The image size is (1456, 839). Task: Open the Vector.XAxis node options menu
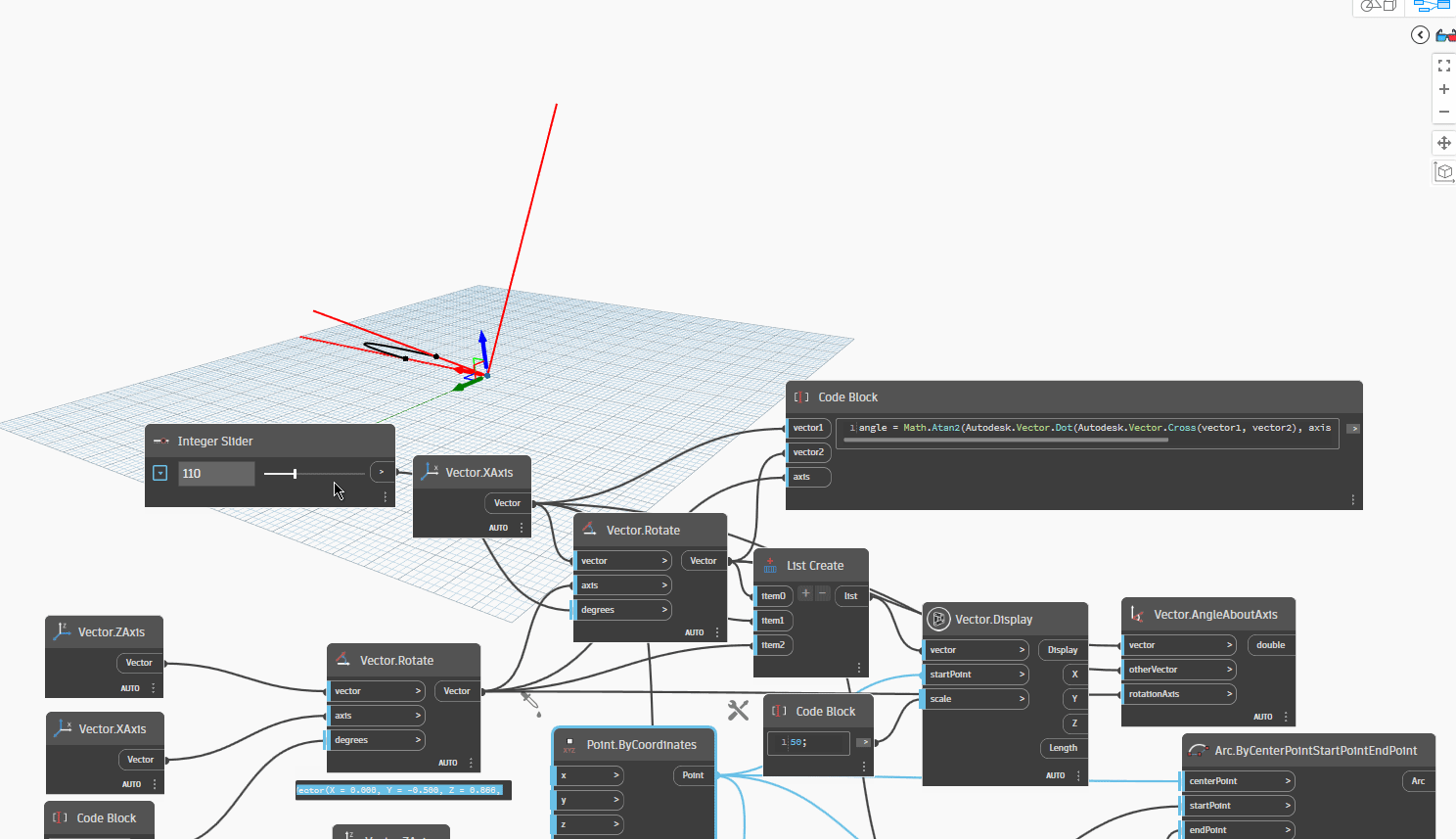point(522,528)
